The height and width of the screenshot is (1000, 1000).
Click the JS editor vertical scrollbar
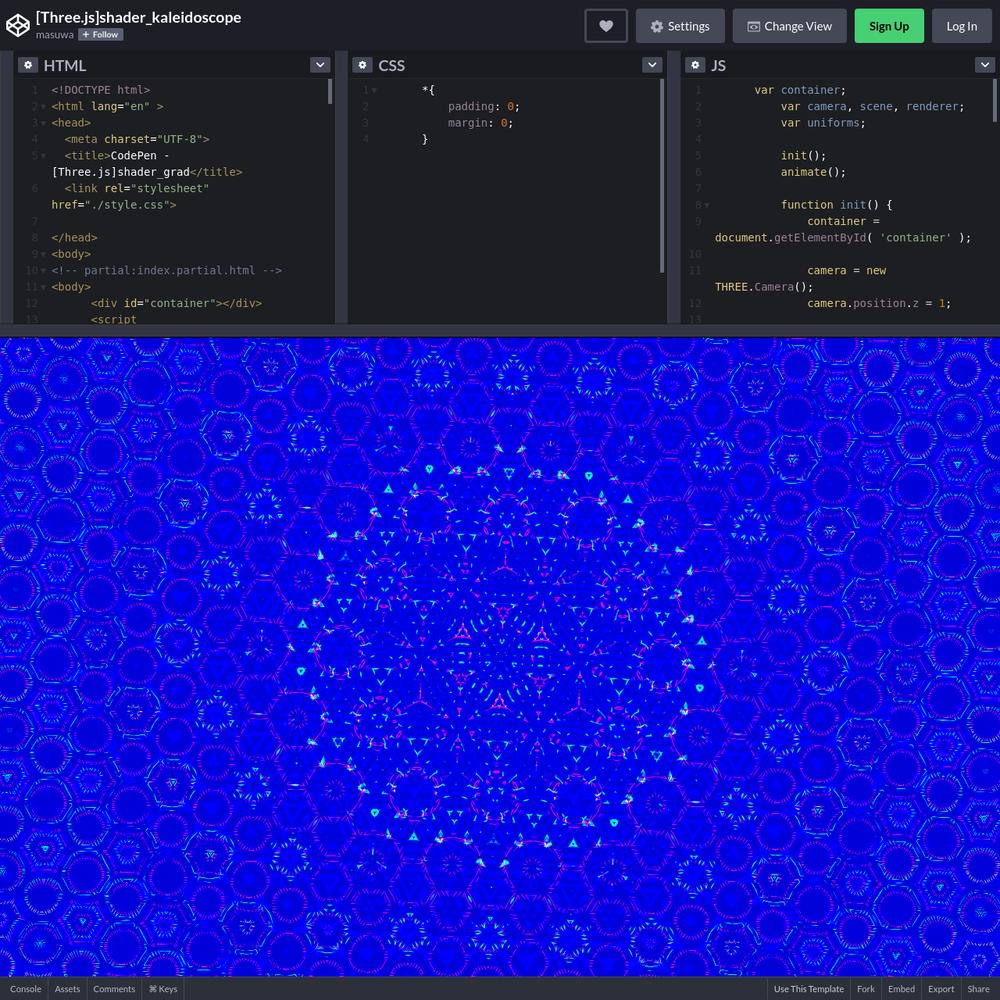995,100
